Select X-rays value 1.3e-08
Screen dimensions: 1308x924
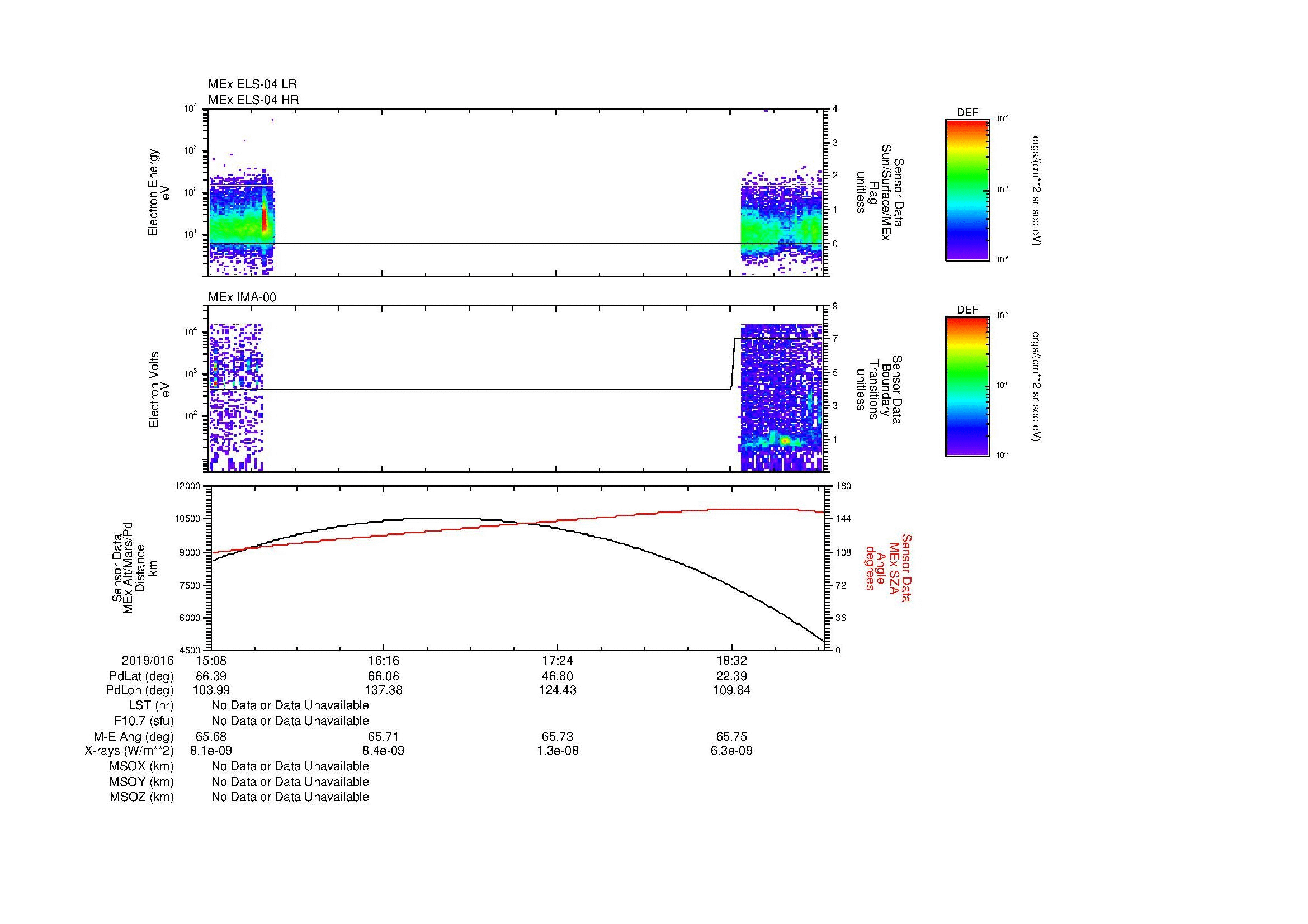(x=558, y=751)
